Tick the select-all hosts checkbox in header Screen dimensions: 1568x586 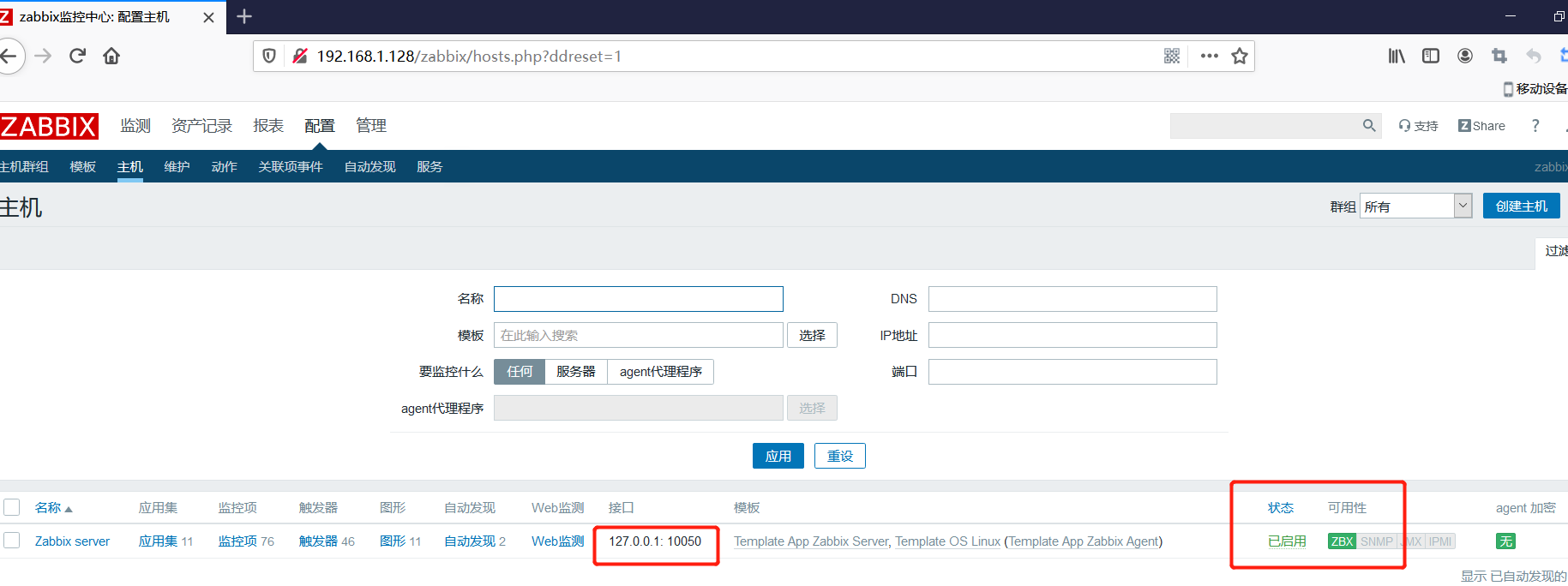[x=12, y=507]
